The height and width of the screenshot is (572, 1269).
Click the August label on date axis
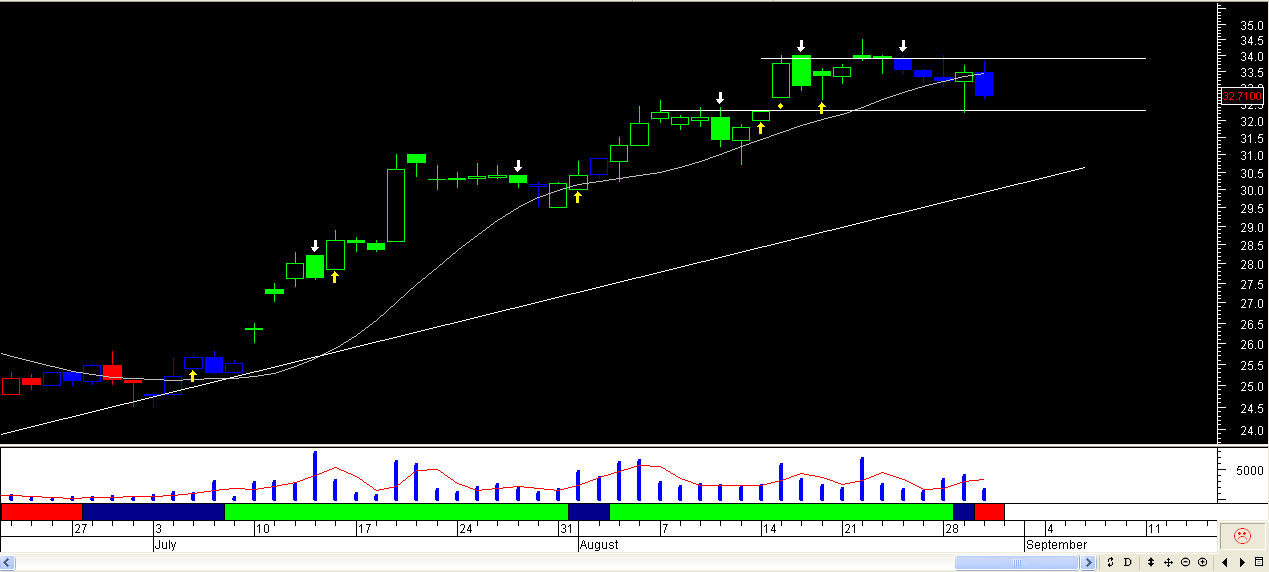coord(599,545)
